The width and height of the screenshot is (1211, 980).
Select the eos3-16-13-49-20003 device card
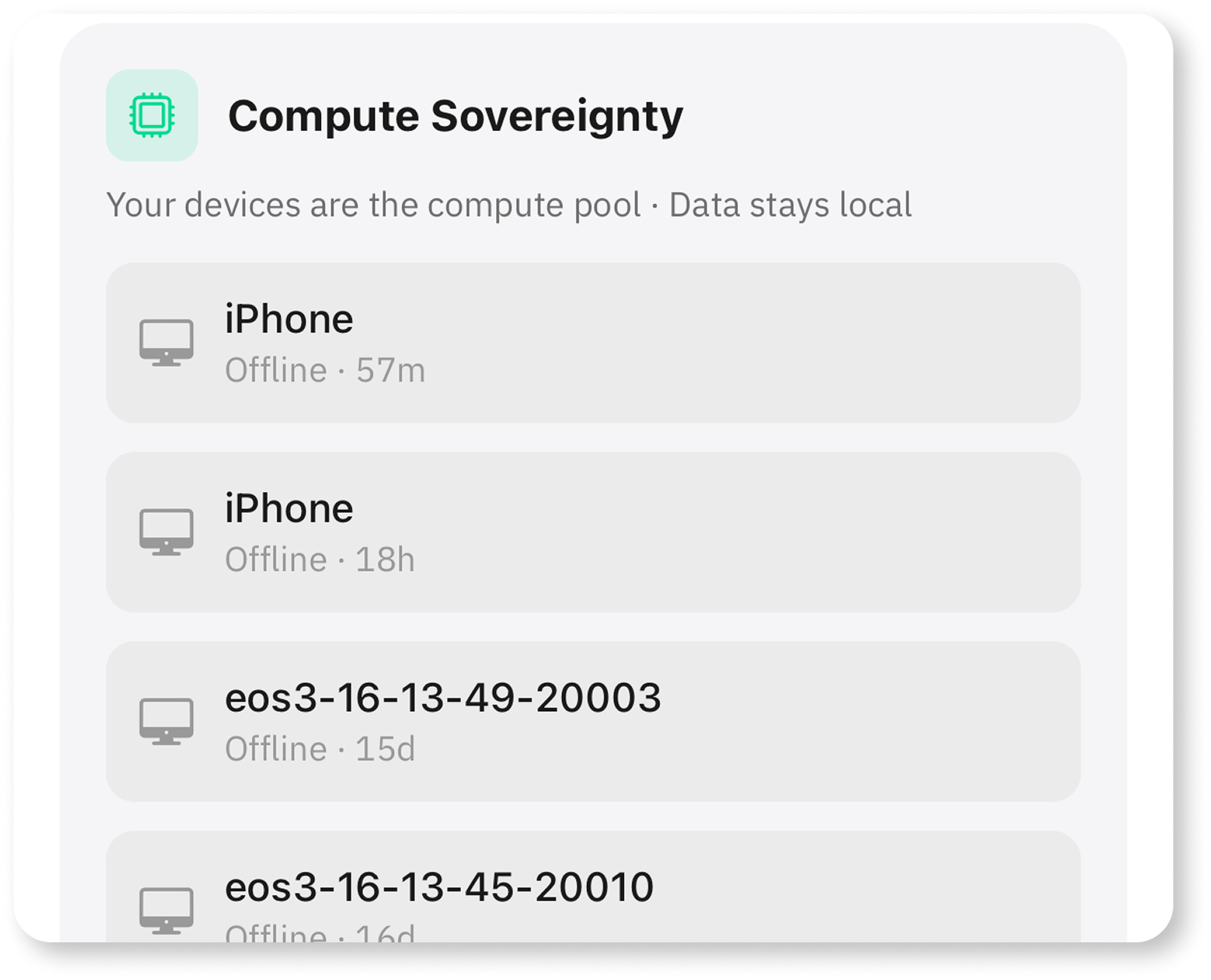click(595, 724)
